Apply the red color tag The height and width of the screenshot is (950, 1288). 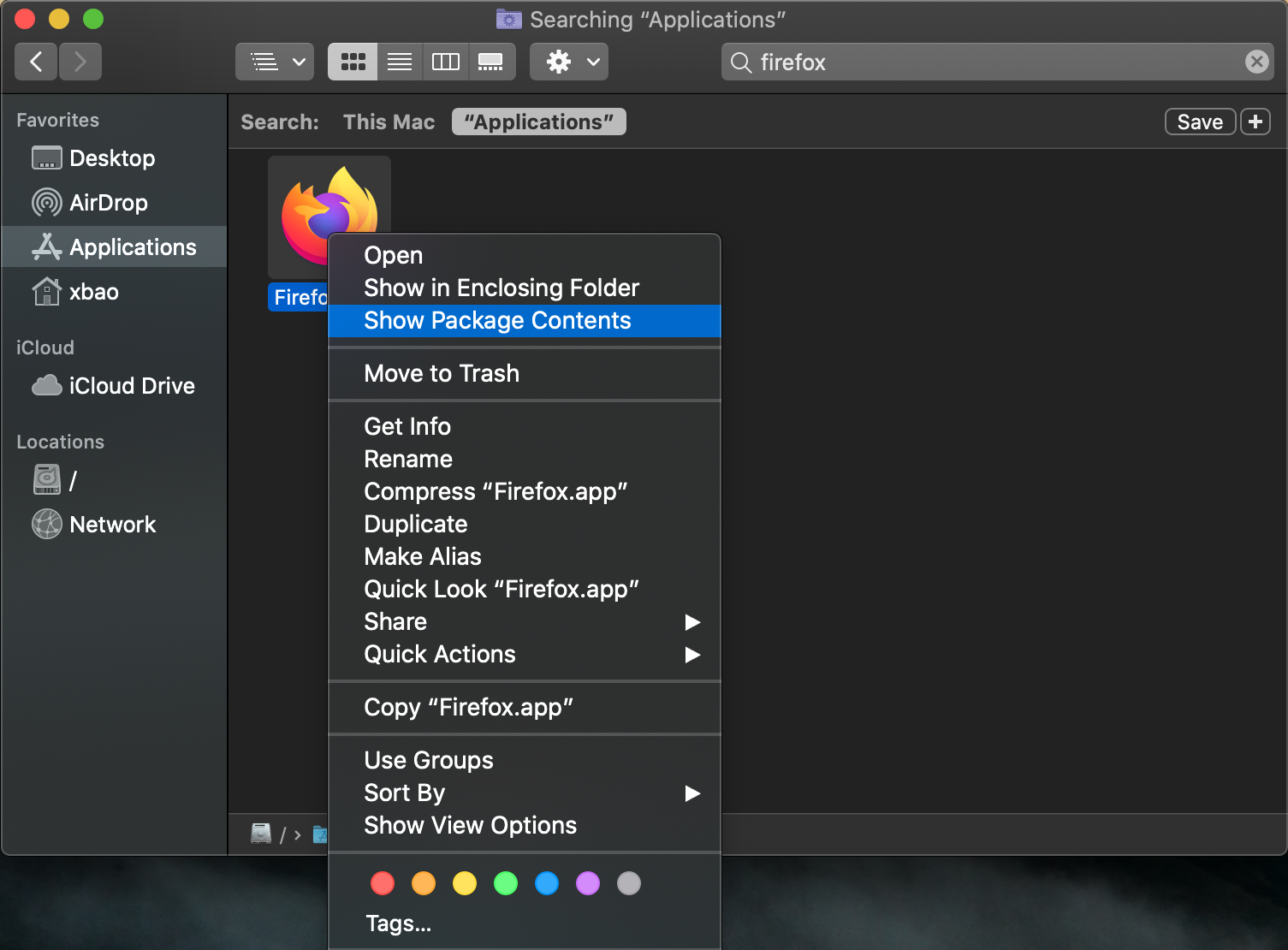tap(383, 883)
